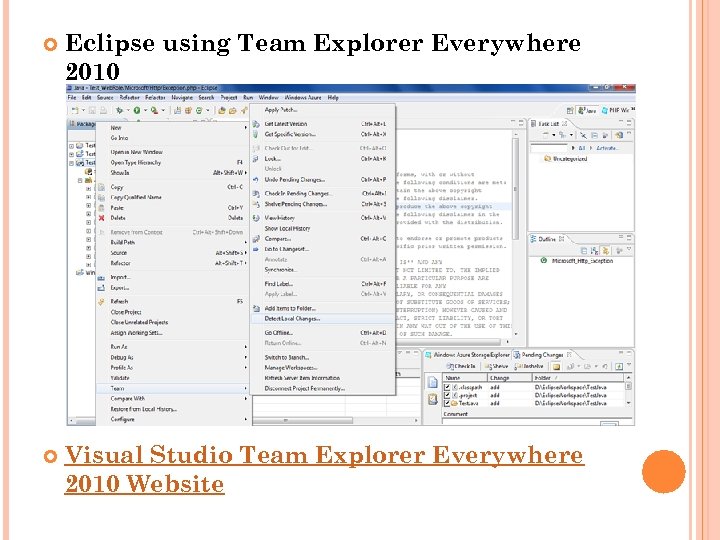This screenshot has width=720, height=540.
Task: Sort by Name column header in Pending Changes
Action: (x=465, y=377)
